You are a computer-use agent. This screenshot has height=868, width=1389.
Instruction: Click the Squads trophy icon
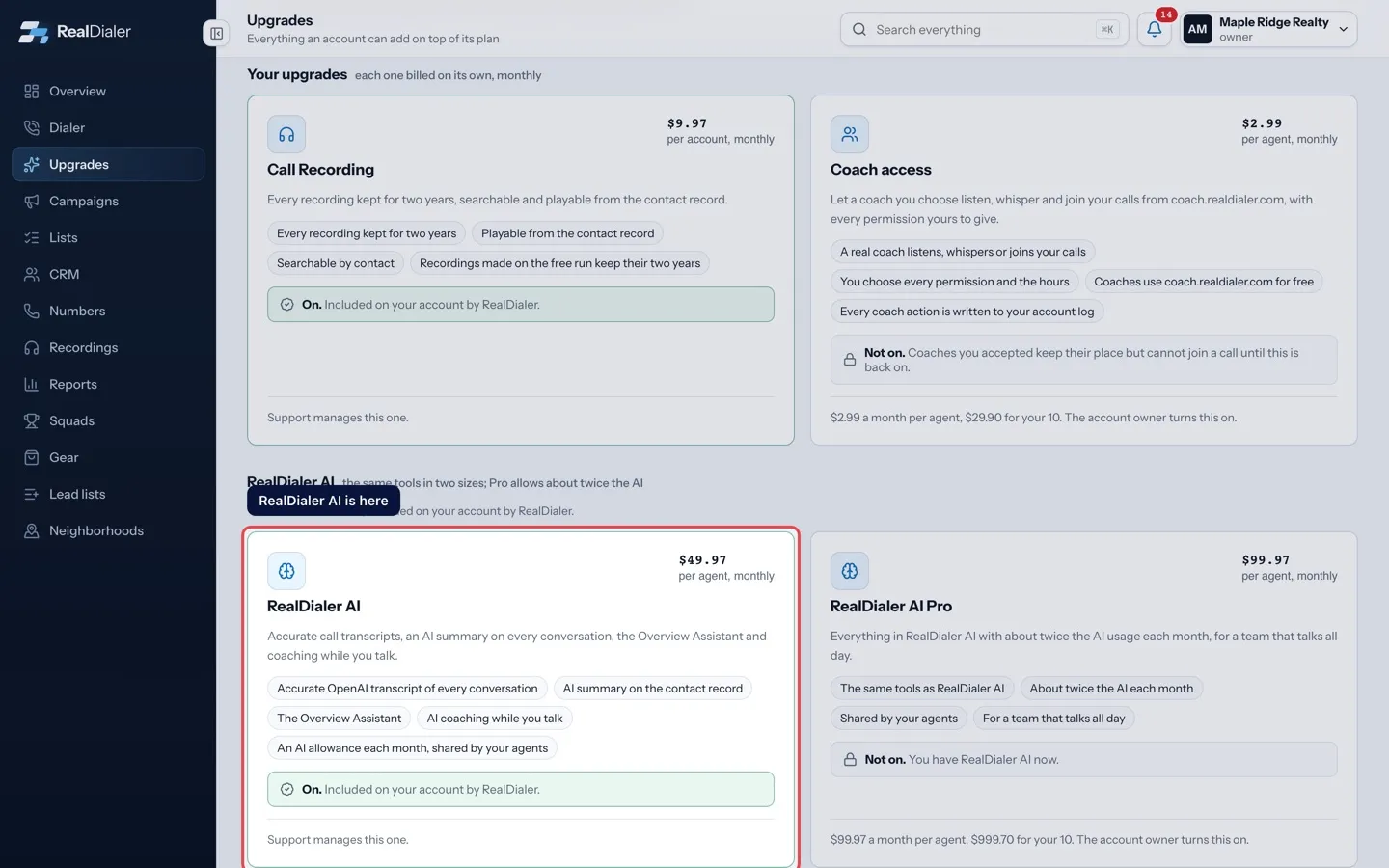pos(32,420)
